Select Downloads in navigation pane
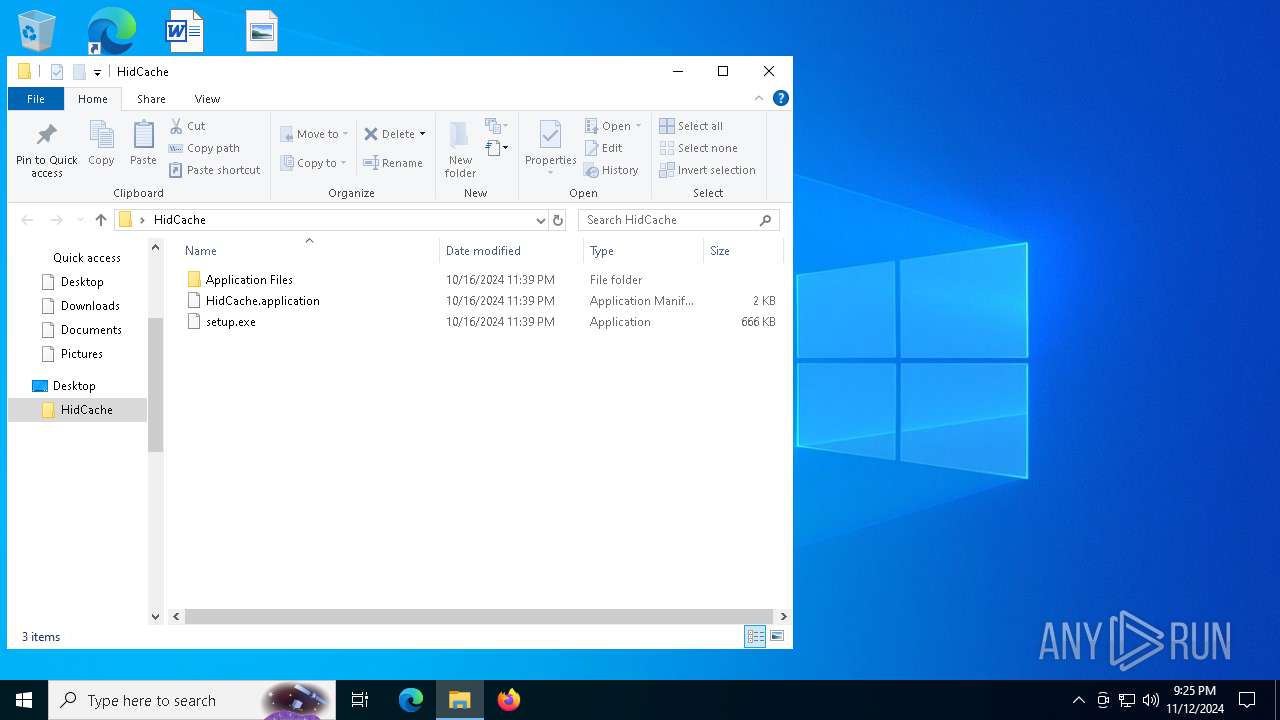Image resolution: width=1280 pixels, height=720 pixels. (90, 306)
